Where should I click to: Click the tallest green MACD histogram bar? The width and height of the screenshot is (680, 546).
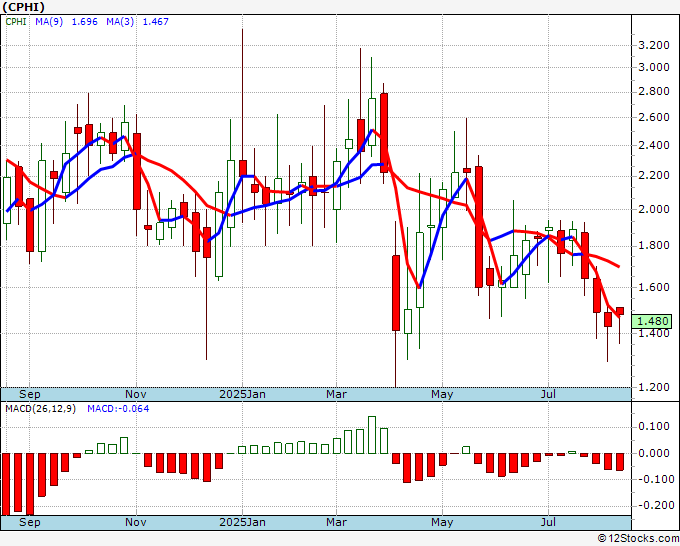point(372,435)
